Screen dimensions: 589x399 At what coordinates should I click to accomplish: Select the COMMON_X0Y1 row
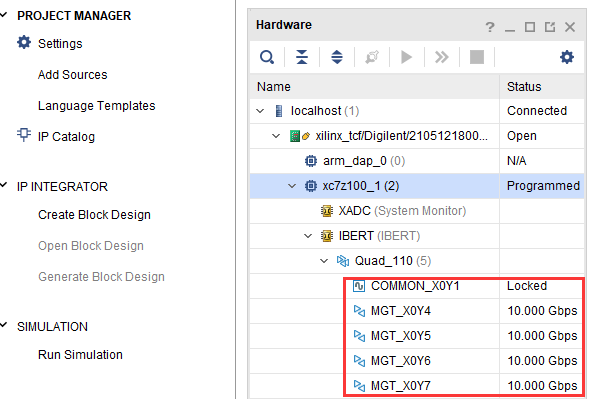[x=417, y=286]
